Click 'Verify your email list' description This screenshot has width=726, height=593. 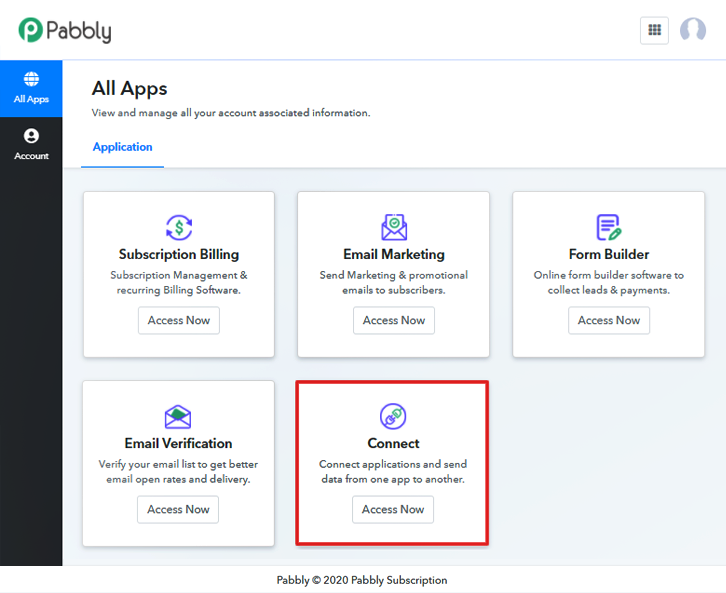[x=178, y=472]
